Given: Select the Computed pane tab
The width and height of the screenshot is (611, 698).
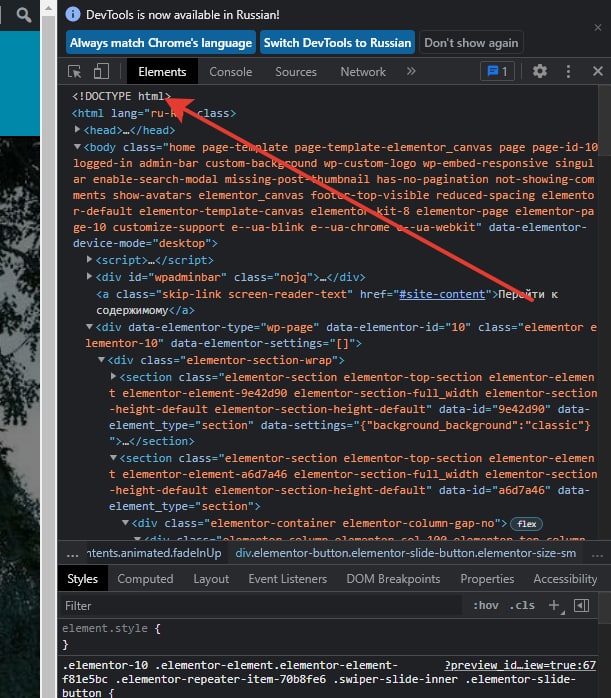Looking at the screenshot, I should [x=145, y=579].
